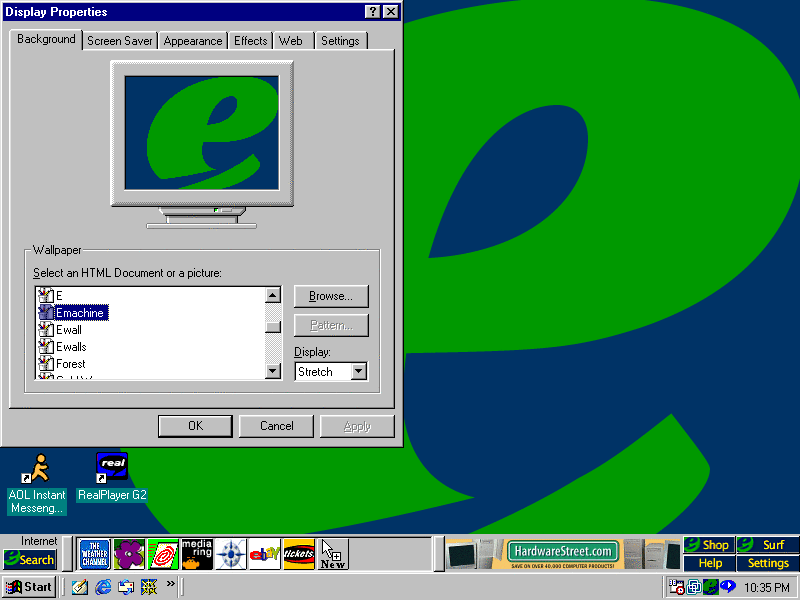This screenshot has width=800, height=600.
Task: Click the Internet Explorer quick launch icon
Action: click(102, 587)
